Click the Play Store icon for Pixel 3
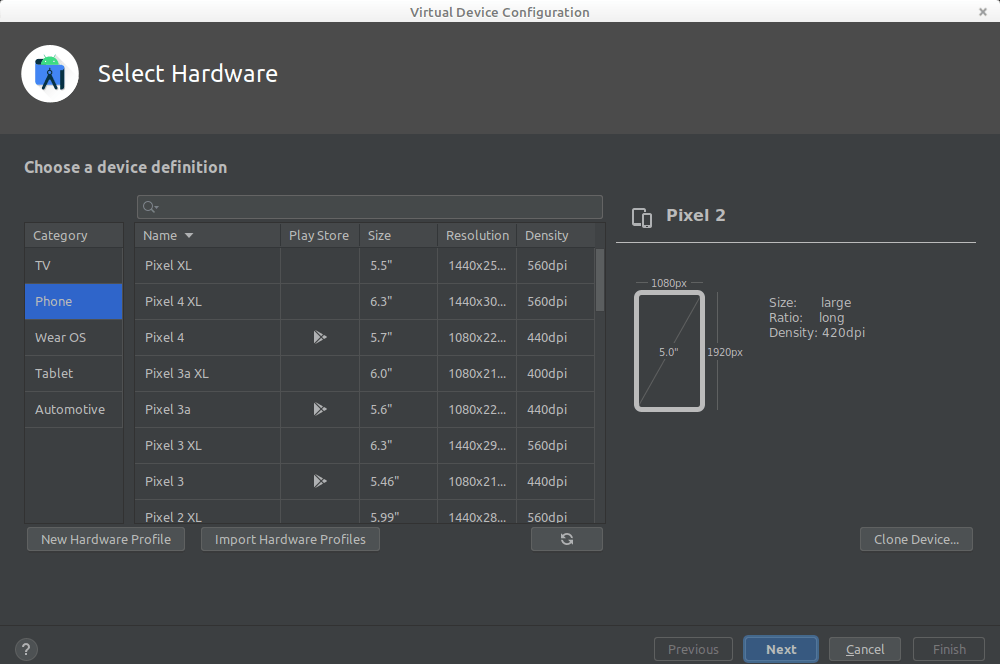 tap(320, 481)
